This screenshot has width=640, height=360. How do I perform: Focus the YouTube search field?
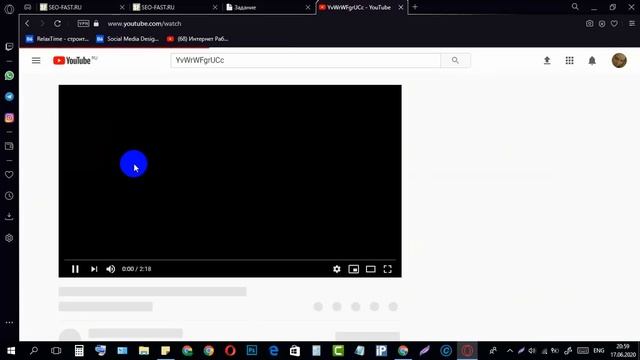(x=306, y=60)
